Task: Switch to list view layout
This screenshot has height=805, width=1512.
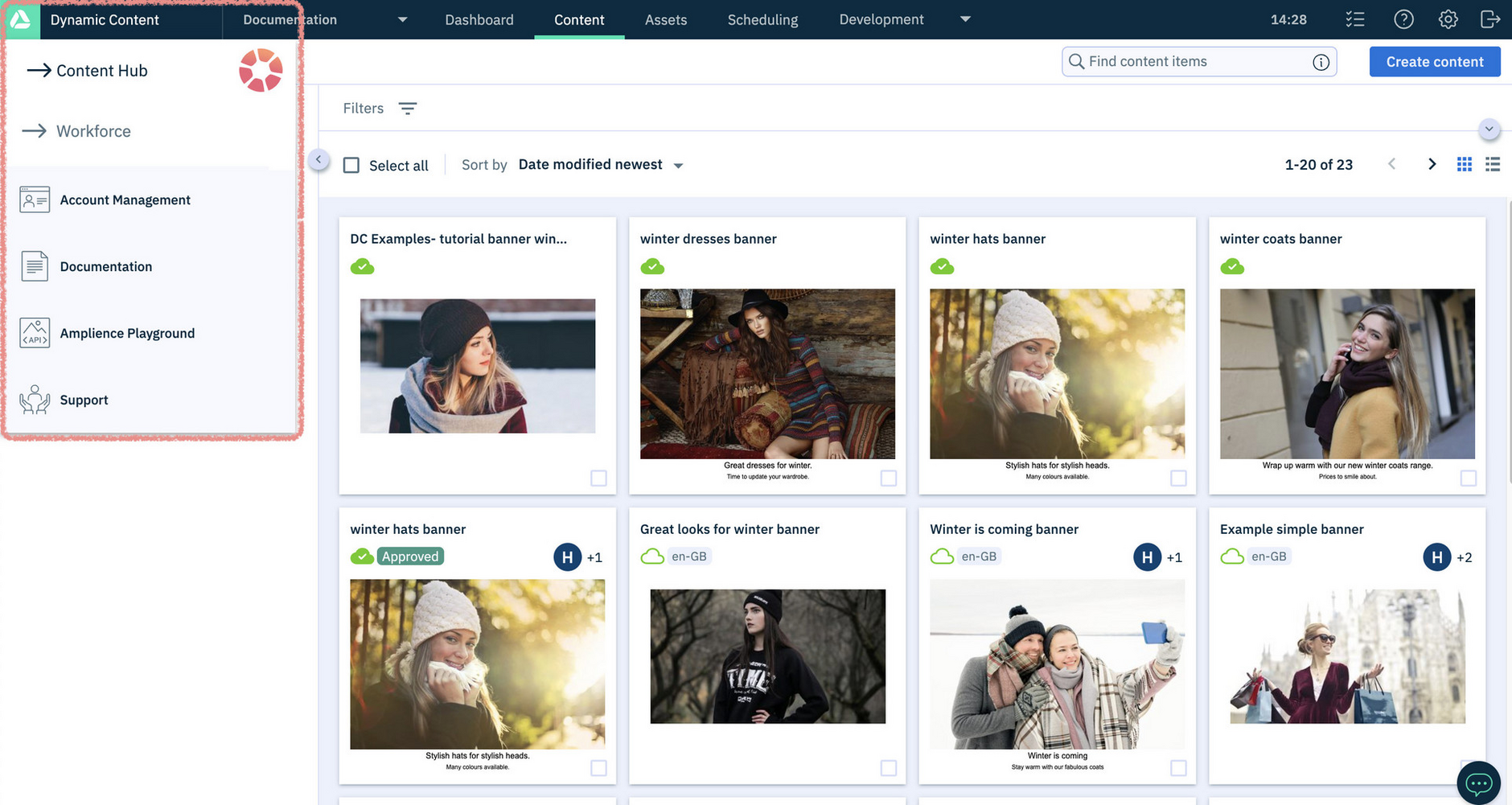Action: (1493, 163)
